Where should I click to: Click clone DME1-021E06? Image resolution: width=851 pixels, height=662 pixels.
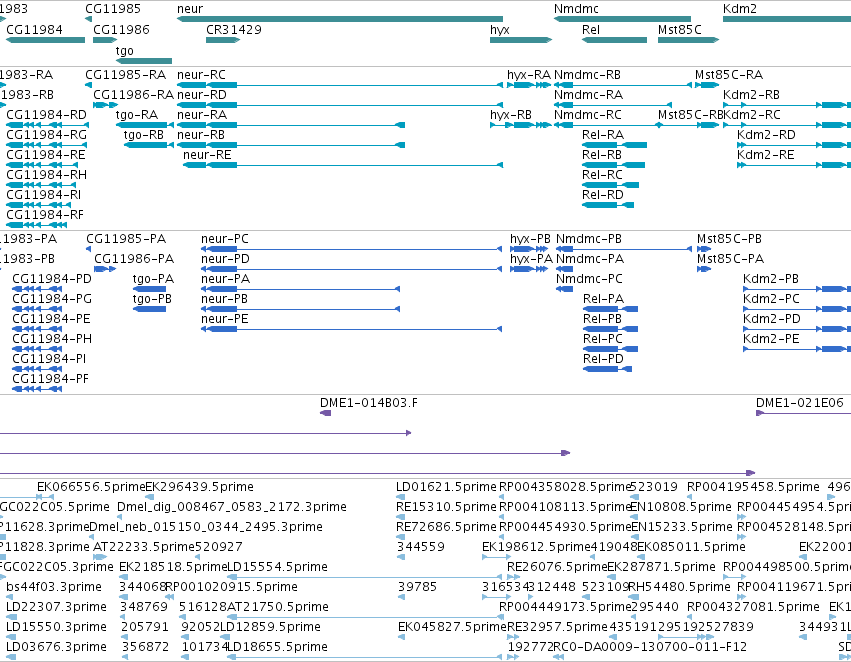pyautogui.click(x=803, y=413)
